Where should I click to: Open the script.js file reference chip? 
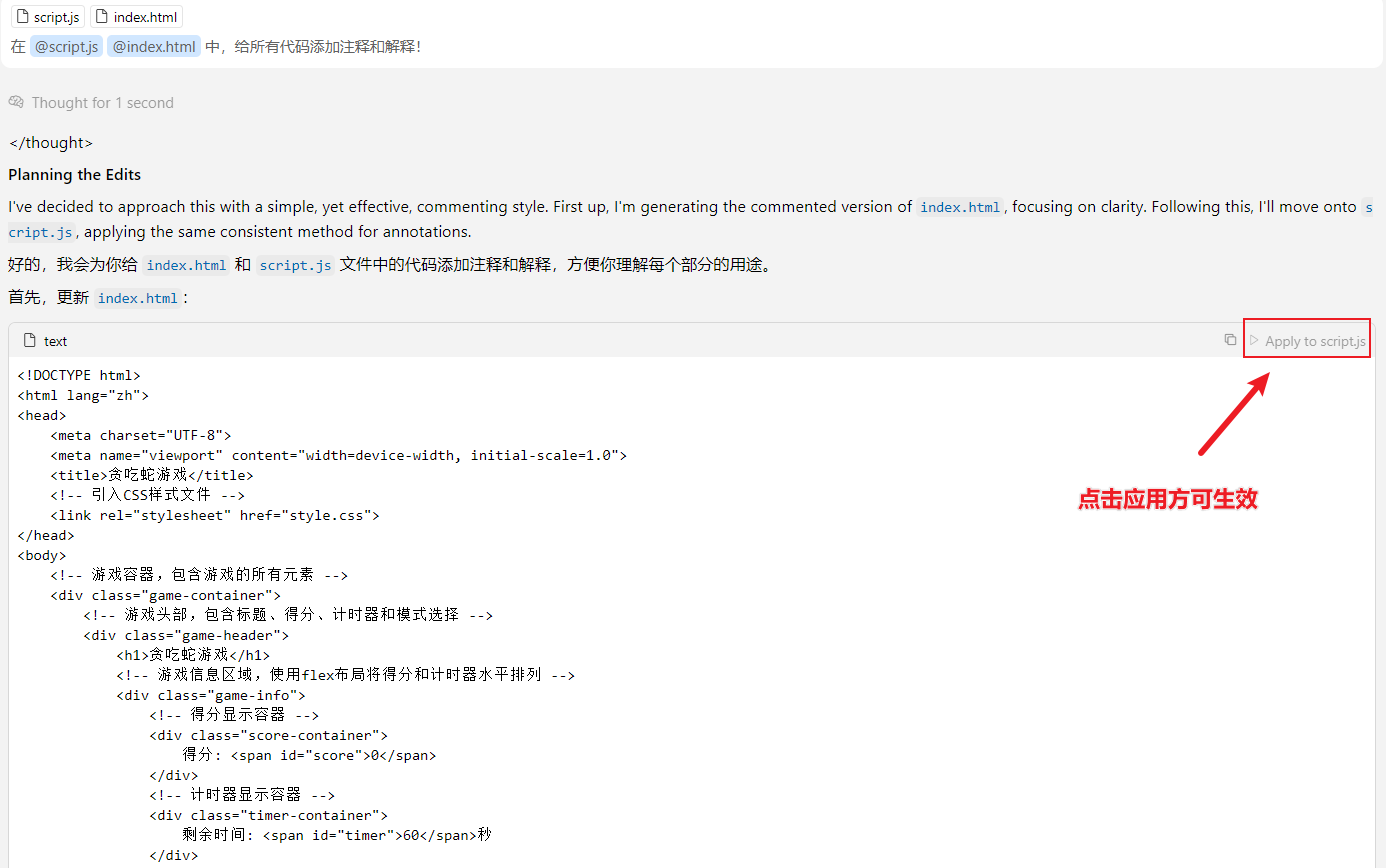(x=47, y=16)
